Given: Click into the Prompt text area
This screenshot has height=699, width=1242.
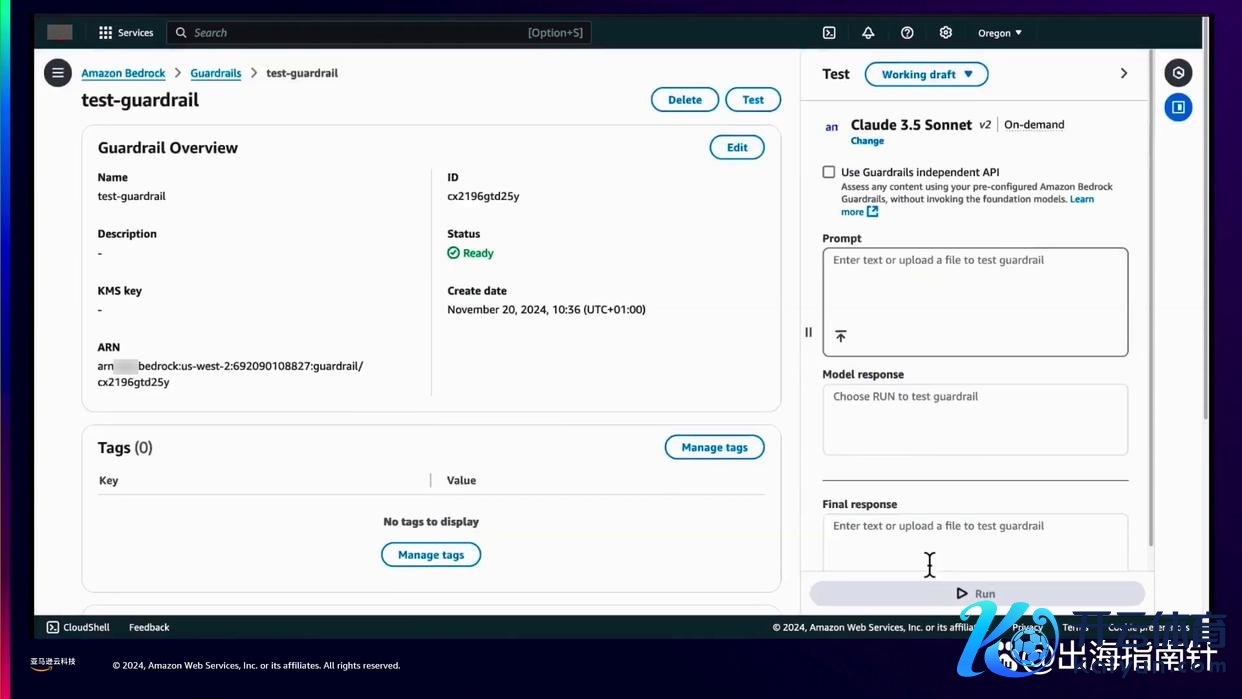Looking at the screenshot, I should click(975, 290).
